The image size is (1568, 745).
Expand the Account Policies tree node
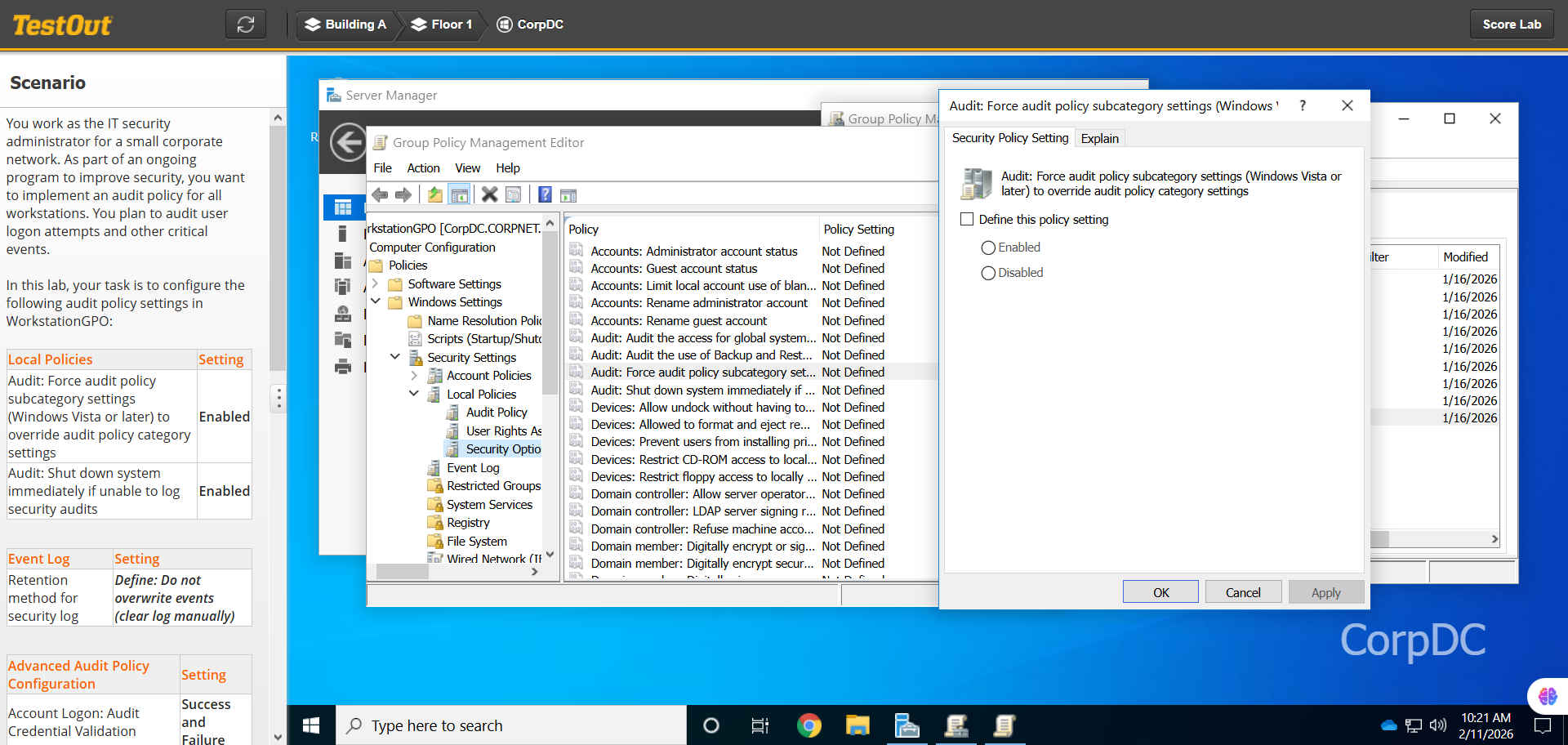pos(414,375)
